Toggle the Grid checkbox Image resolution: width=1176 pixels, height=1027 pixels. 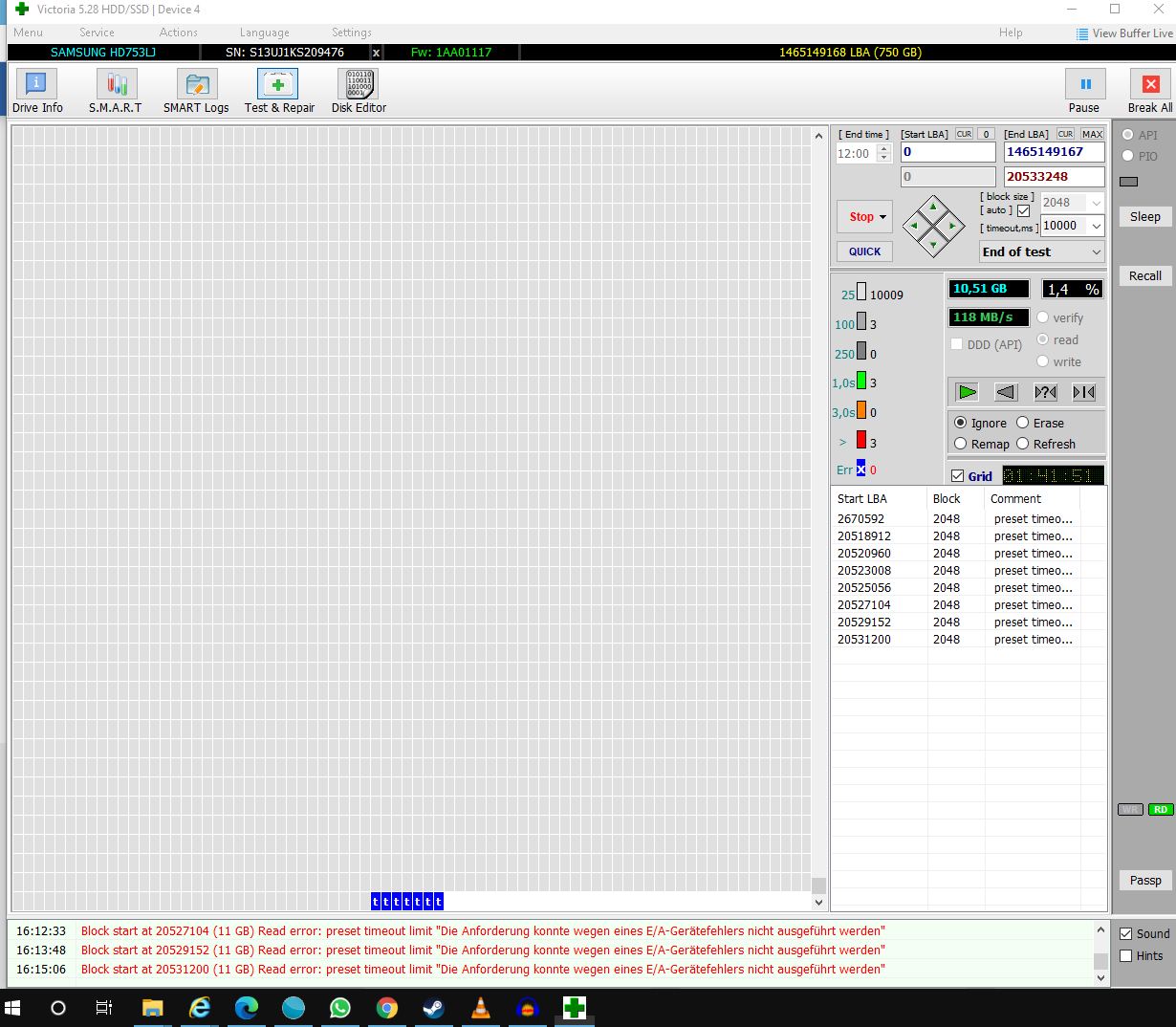click(957, 476)
